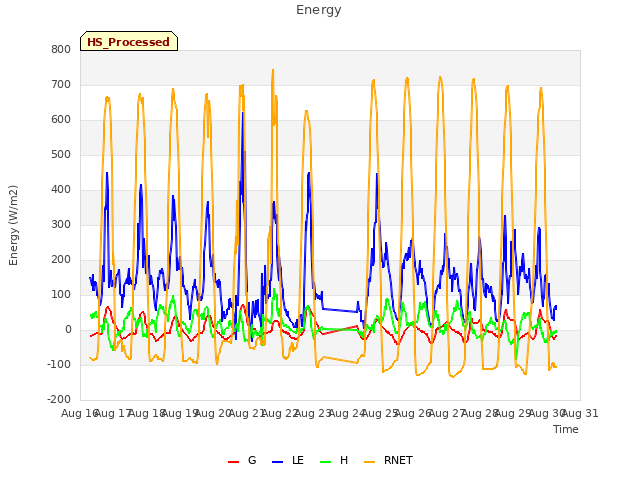
Task: Click the -200 y-axis tick label
Action: click(59, 400)
